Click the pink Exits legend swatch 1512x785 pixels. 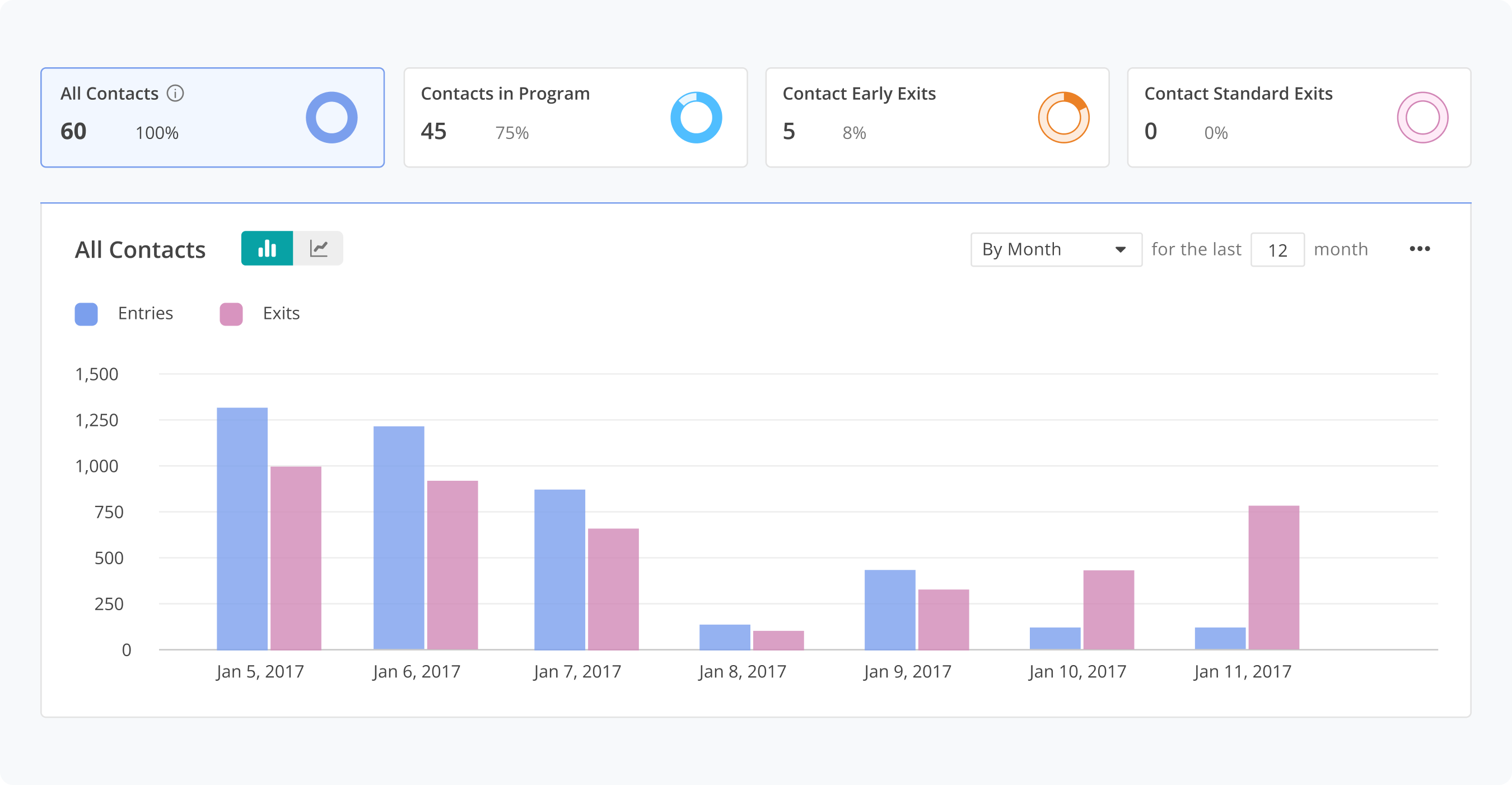231,314
